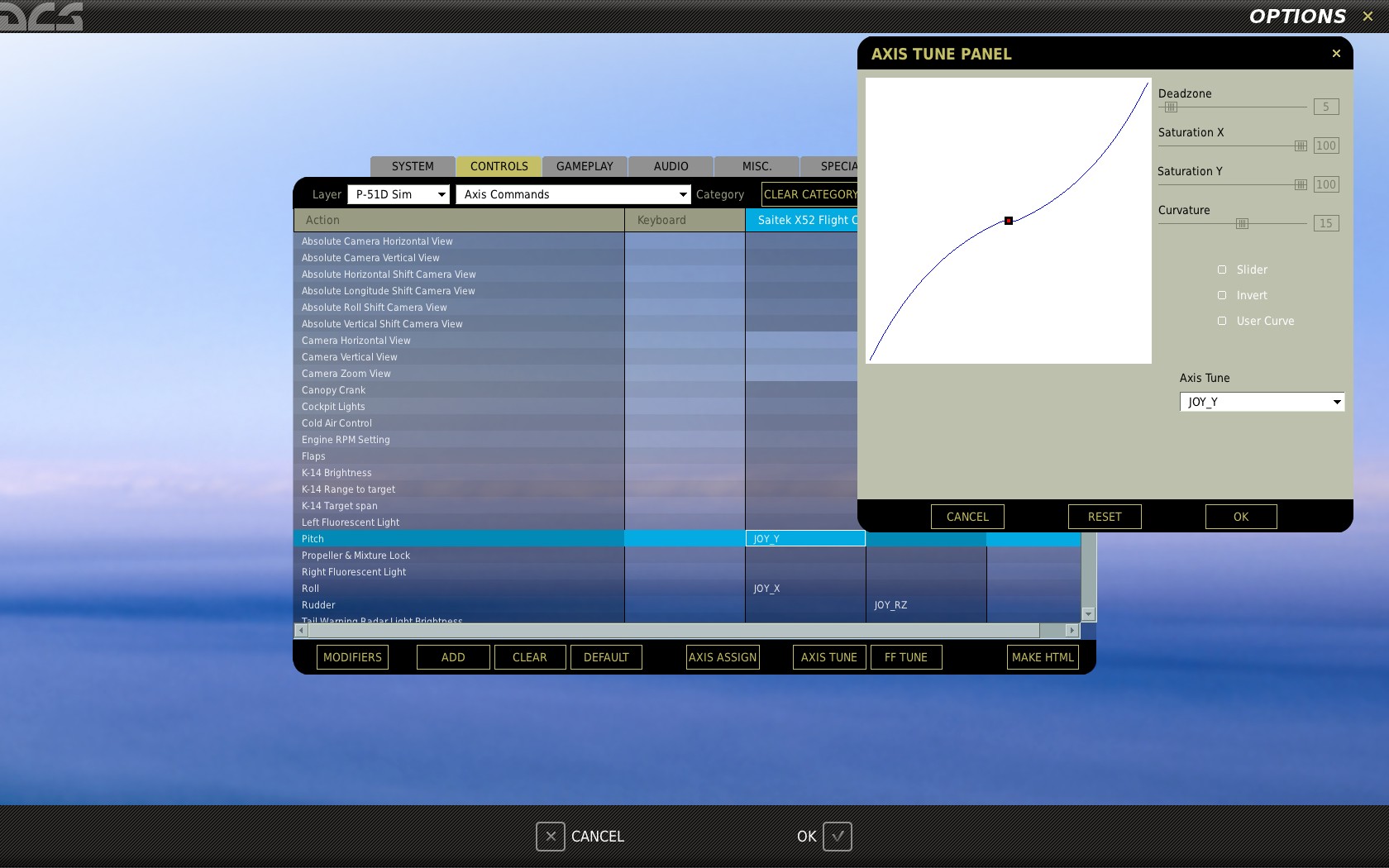Click the Action column header
The height and width of the screenshot is (868, 1389).
tap(460, 220)
